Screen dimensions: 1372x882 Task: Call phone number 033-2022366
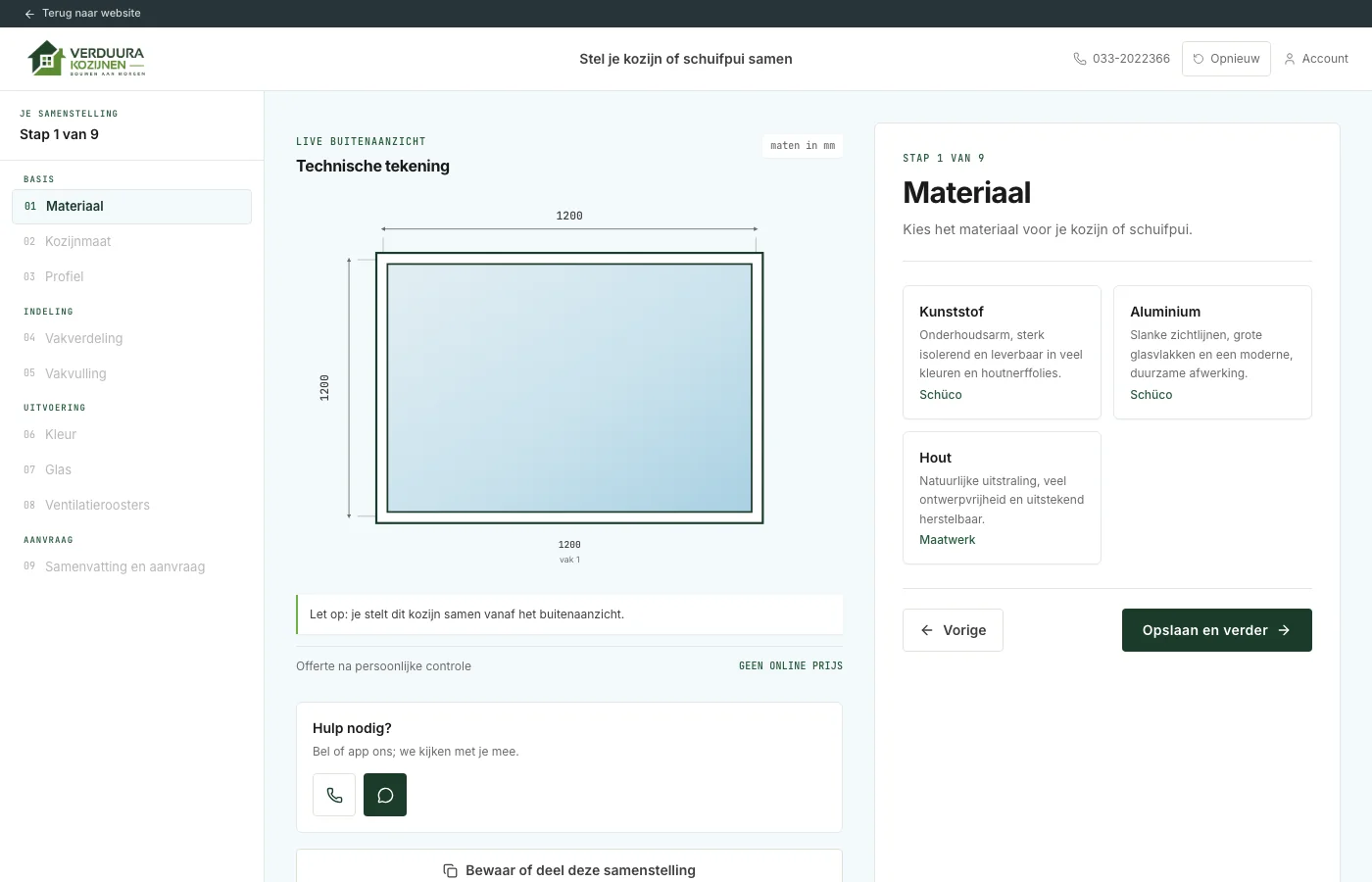(x=1121, y=59)
